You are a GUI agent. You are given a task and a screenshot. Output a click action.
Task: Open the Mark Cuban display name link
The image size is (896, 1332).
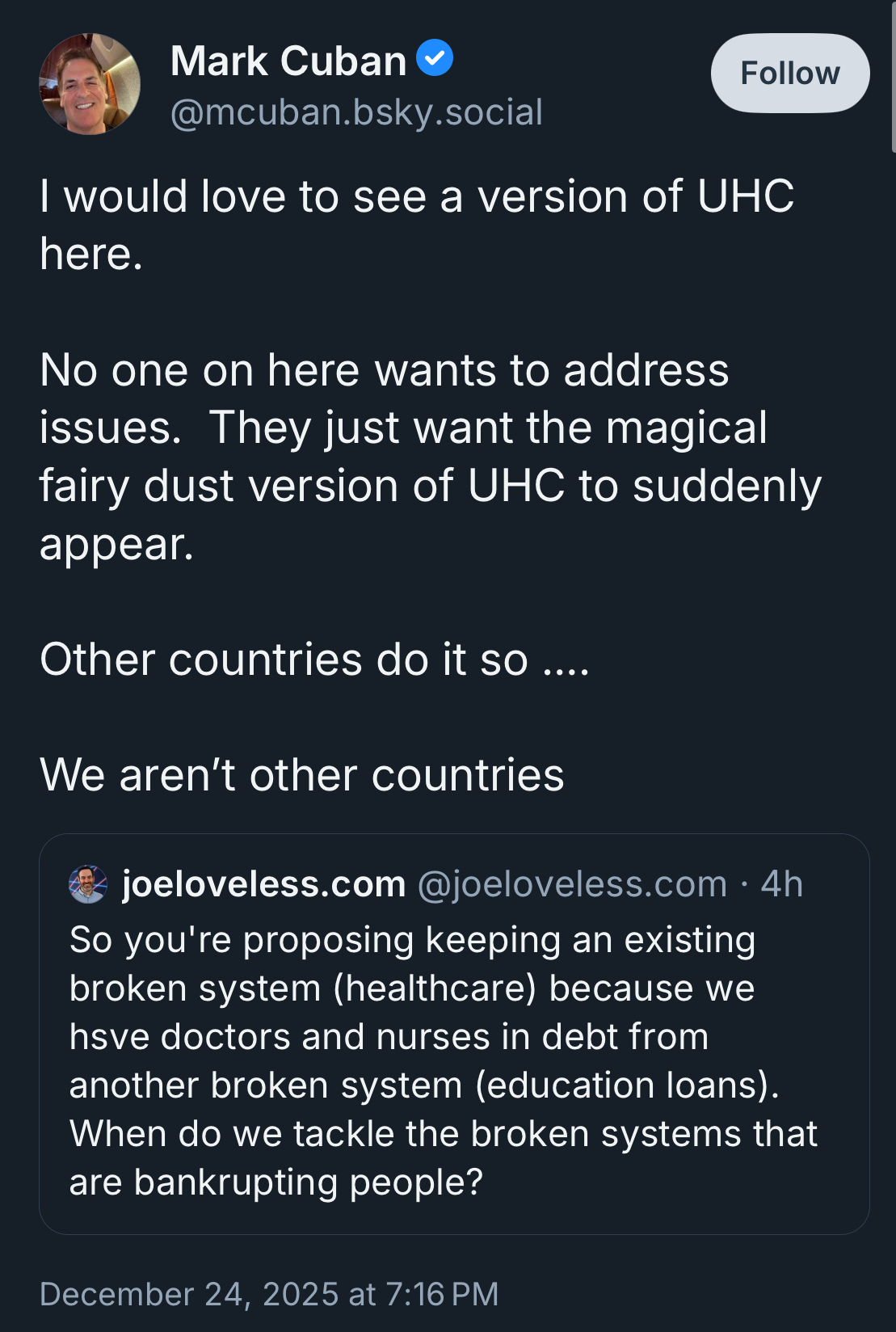[288, 61]
